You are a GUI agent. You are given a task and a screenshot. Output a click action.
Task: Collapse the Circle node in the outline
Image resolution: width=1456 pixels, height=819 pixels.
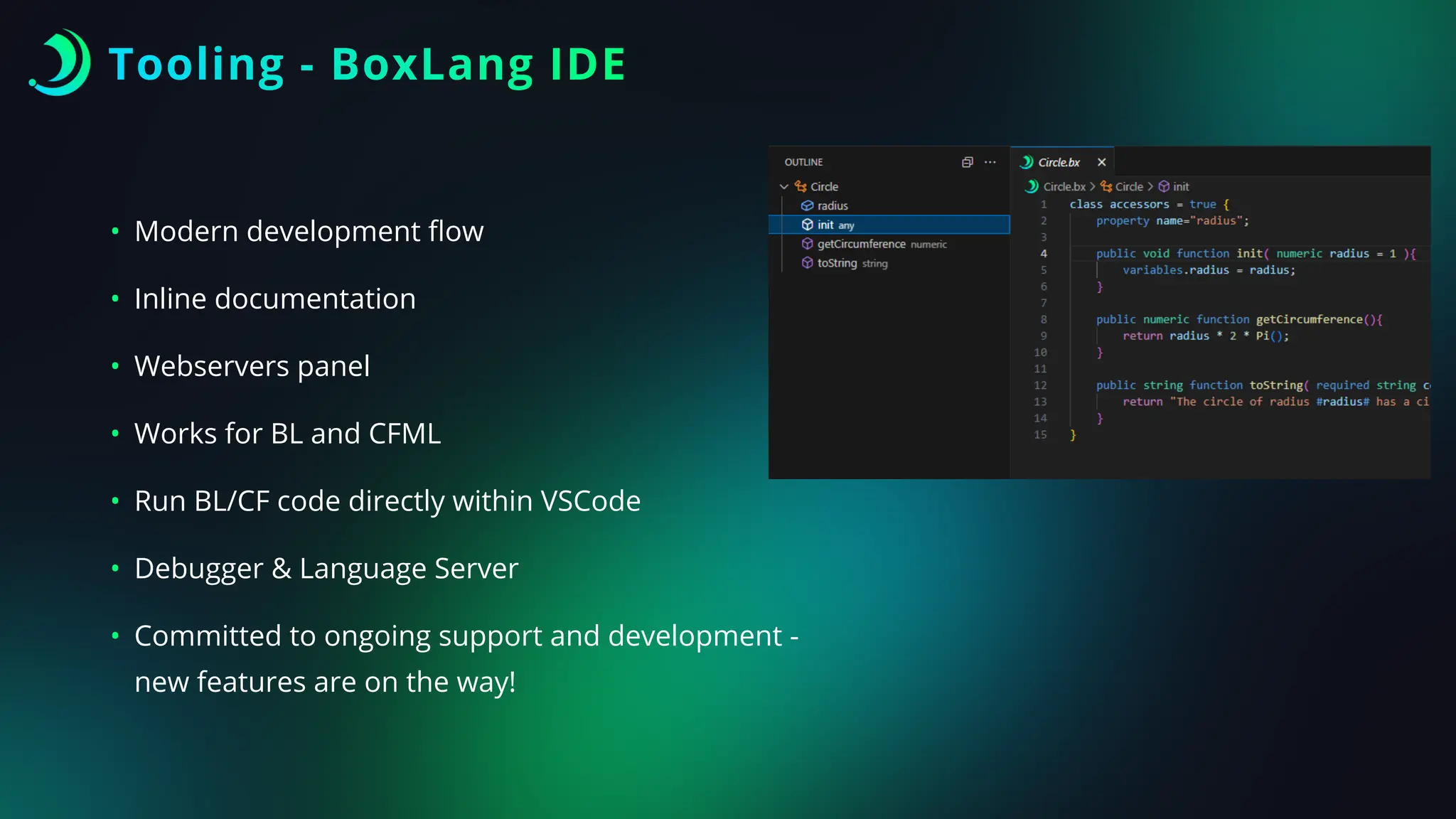point(784,186)
